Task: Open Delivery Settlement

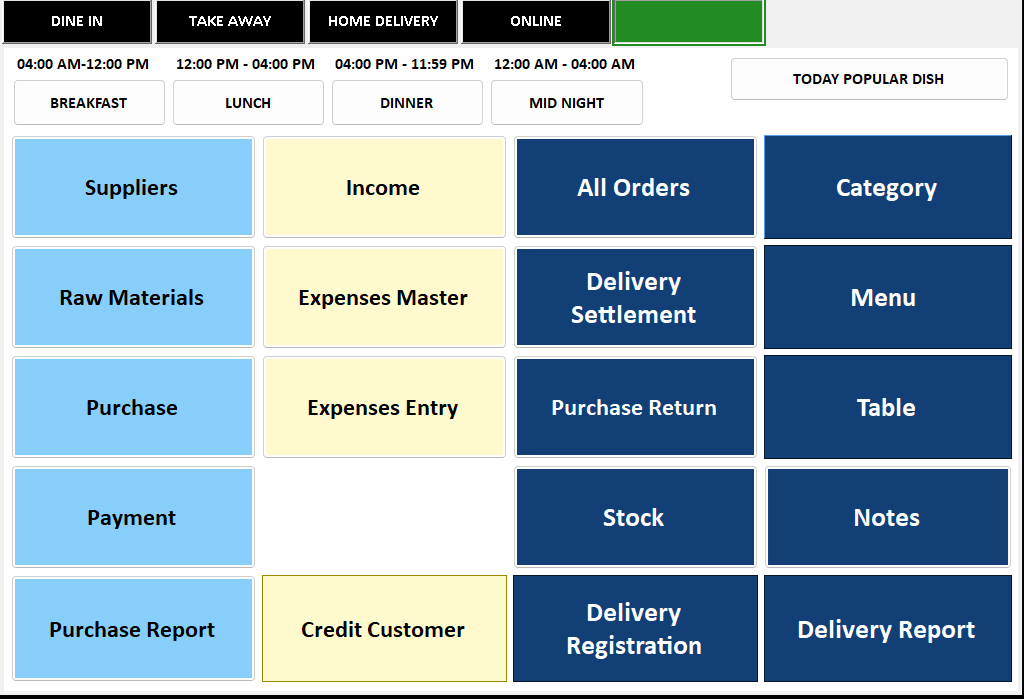Action: (x=635, y=297)
